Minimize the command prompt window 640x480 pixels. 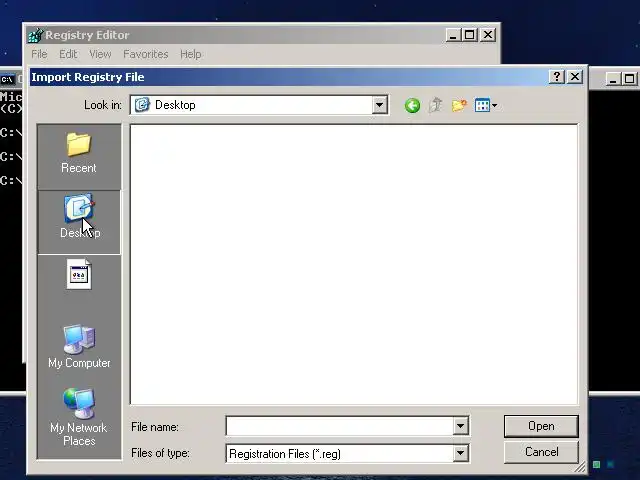click(613, 79)
